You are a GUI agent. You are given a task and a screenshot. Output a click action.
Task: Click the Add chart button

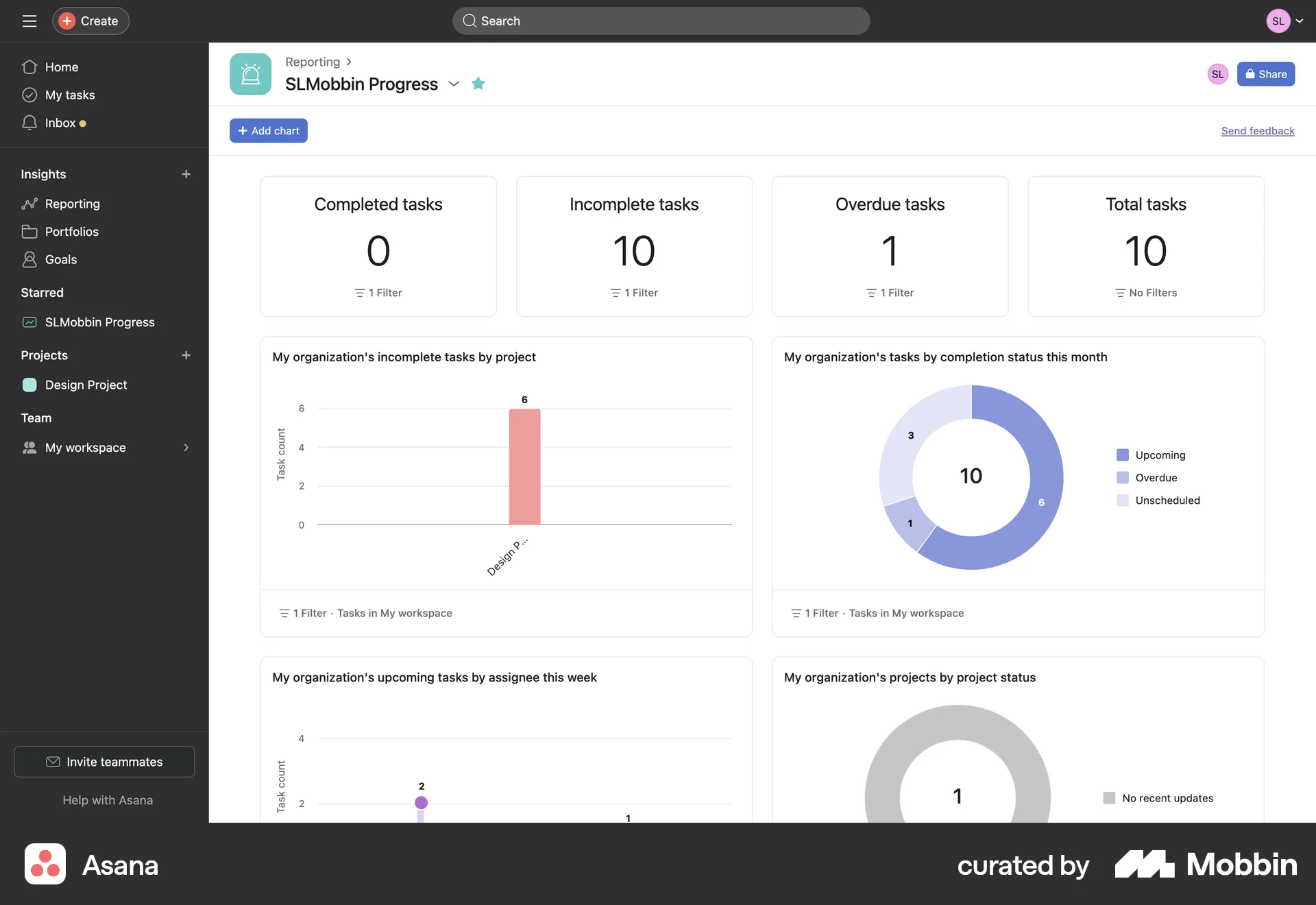point(268,130)
